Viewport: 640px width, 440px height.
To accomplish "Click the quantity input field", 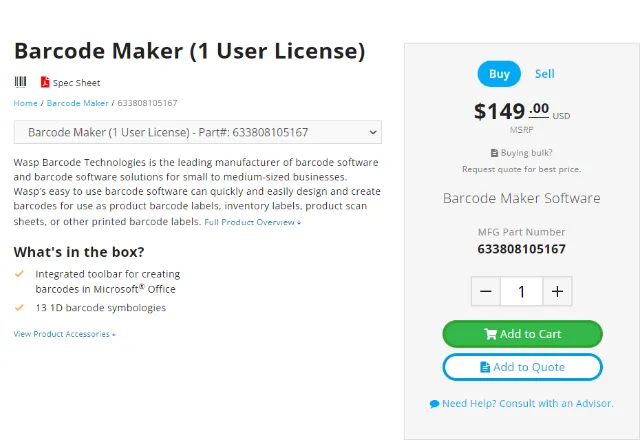I will click(x=522, y=291).
